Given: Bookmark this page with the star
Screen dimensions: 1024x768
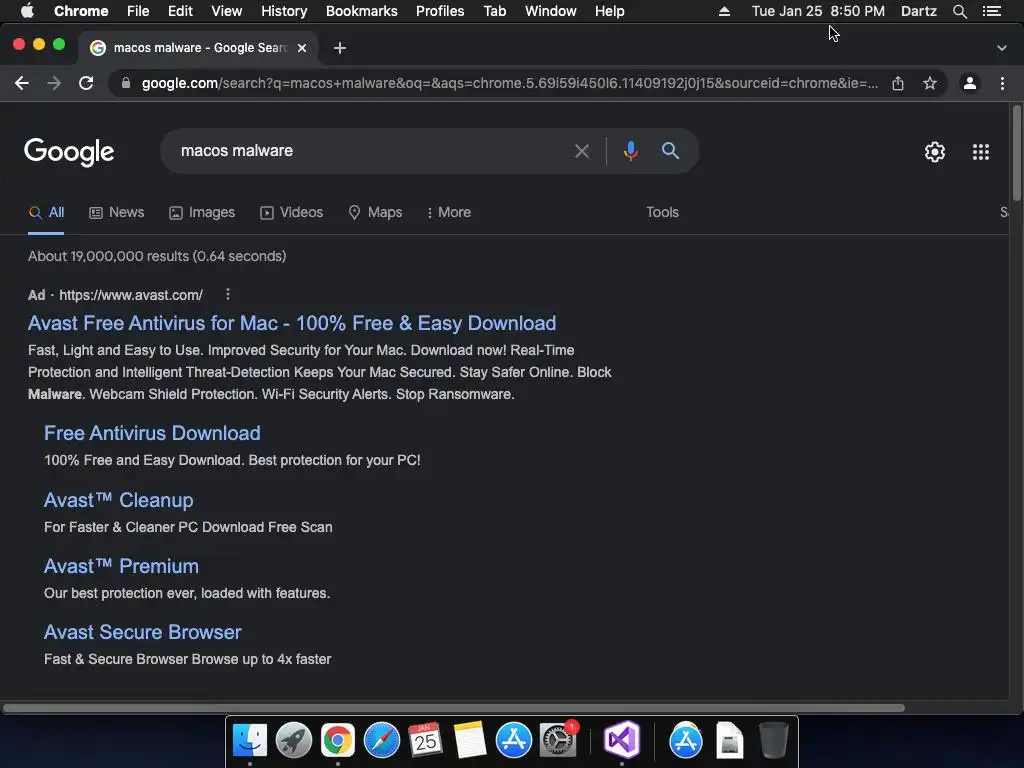Looking at the screenshot, I should 930,83.
